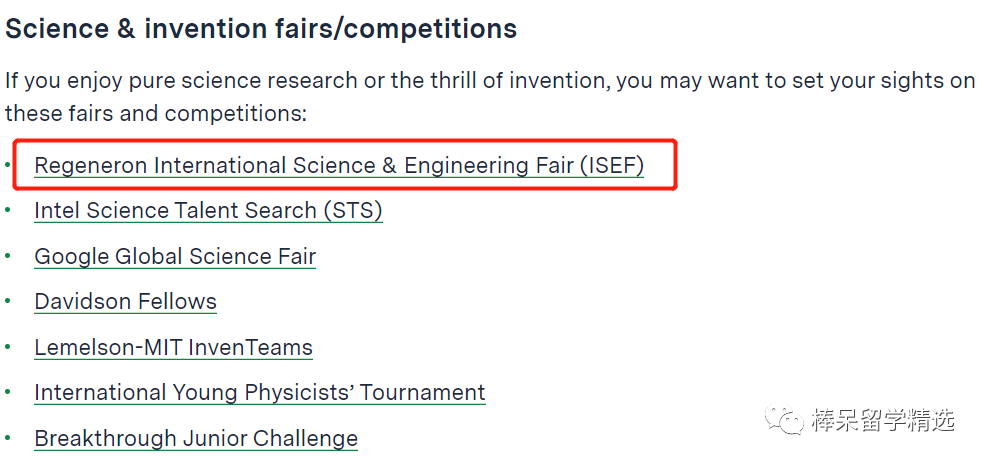Click the bullet beside International Young Physicists' Tournament

pyautogui.click(x=8, y=391)
